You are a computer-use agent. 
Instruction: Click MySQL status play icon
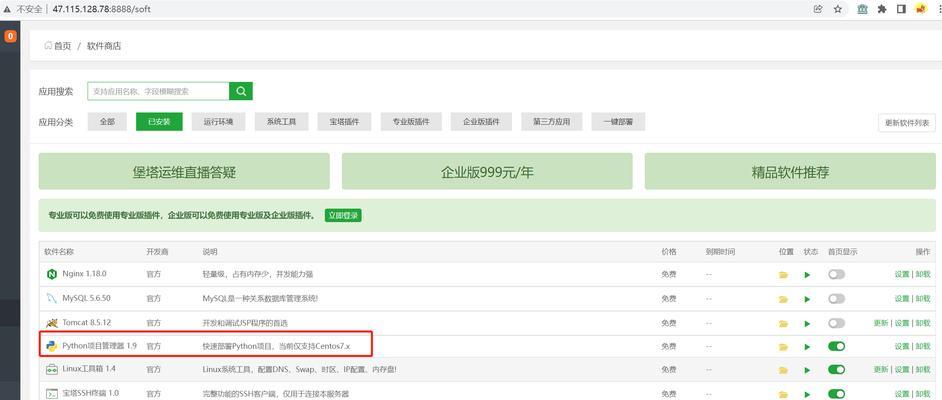[x=807, y=299]
